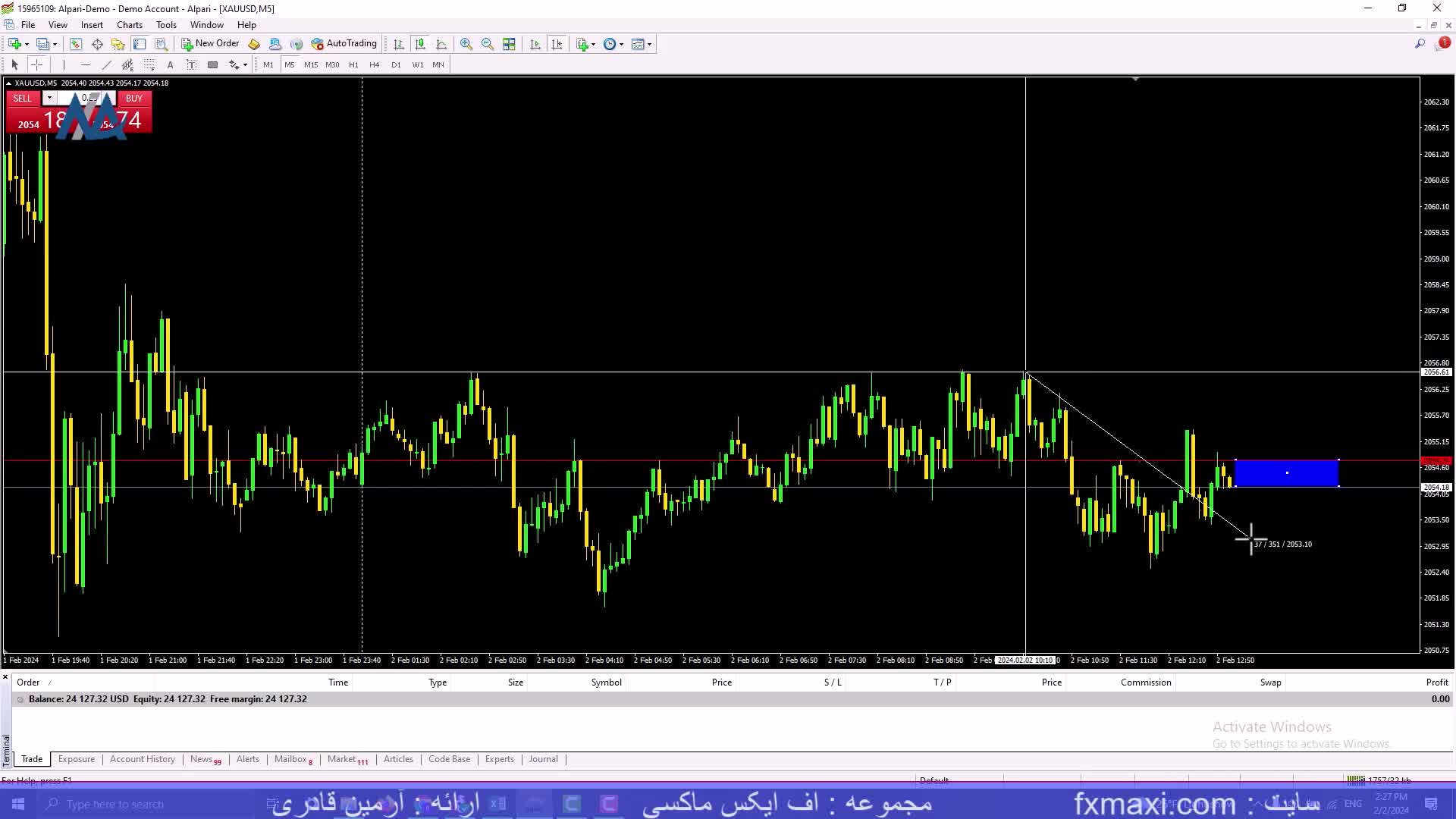
Task: Expand the templates dropdown arrow
Action: (650, 44)
